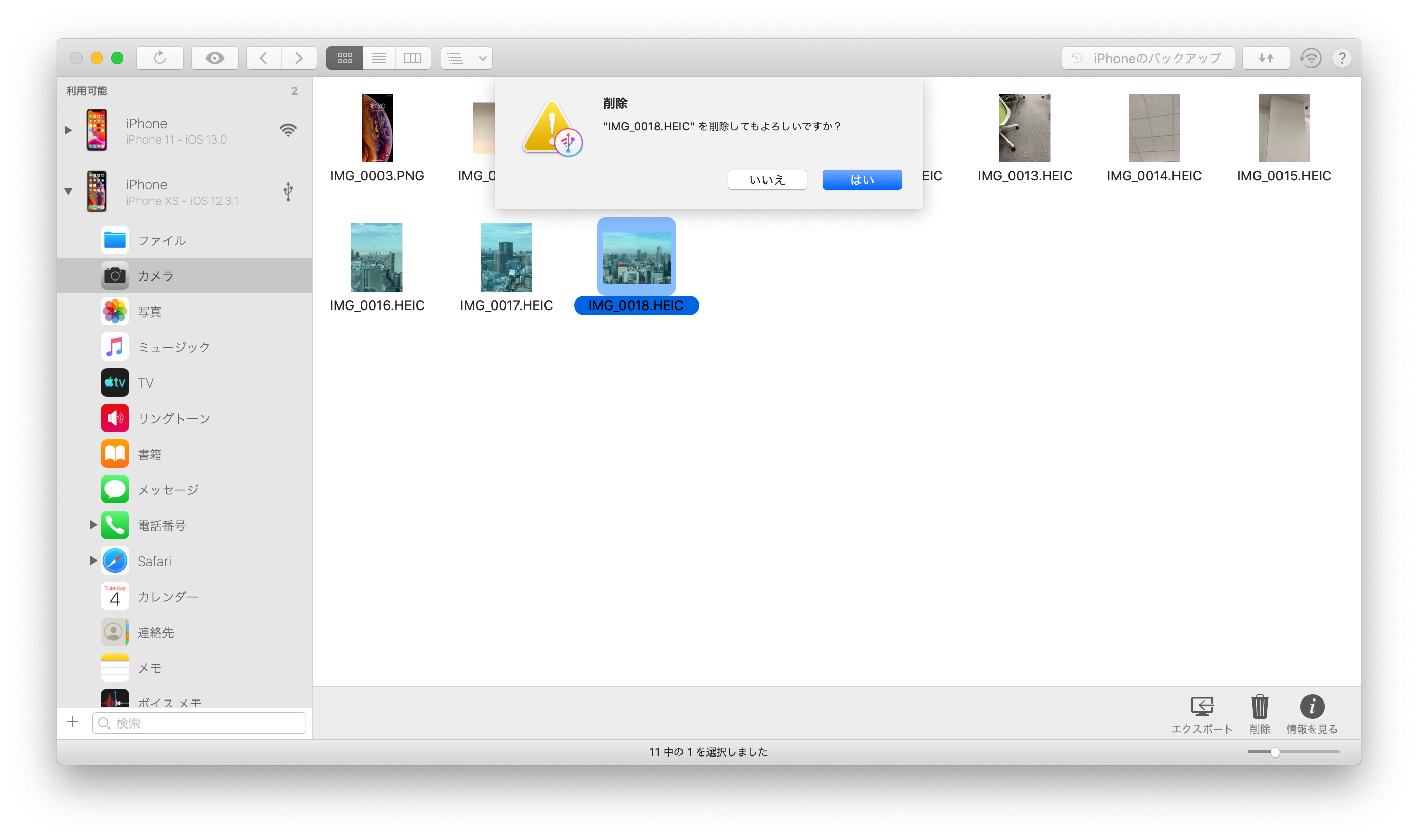This screenshot has height=840, width=1418.
Task: Expand the Safari sidebar item
Action: click(x=87, y=561)
